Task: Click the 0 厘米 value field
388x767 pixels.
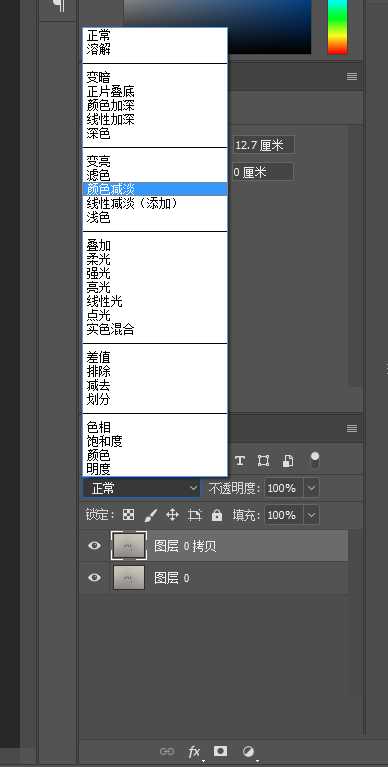Action: (262, 172)
